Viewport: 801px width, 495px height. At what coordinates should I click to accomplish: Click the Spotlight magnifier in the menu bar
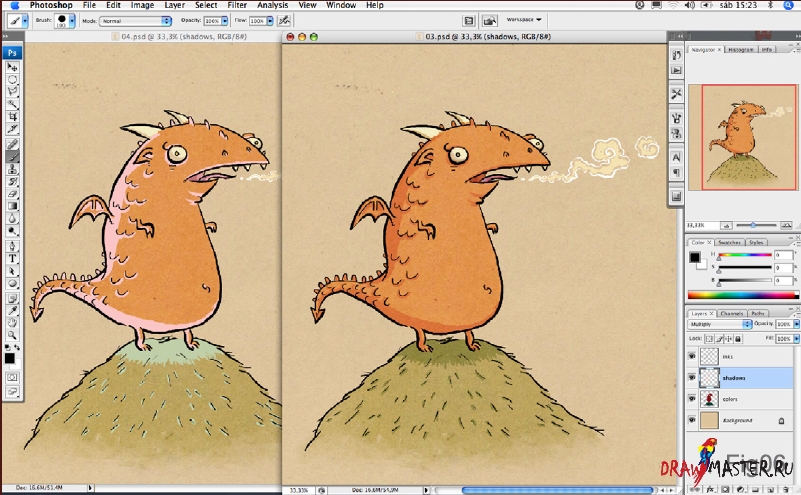[789, 5]
